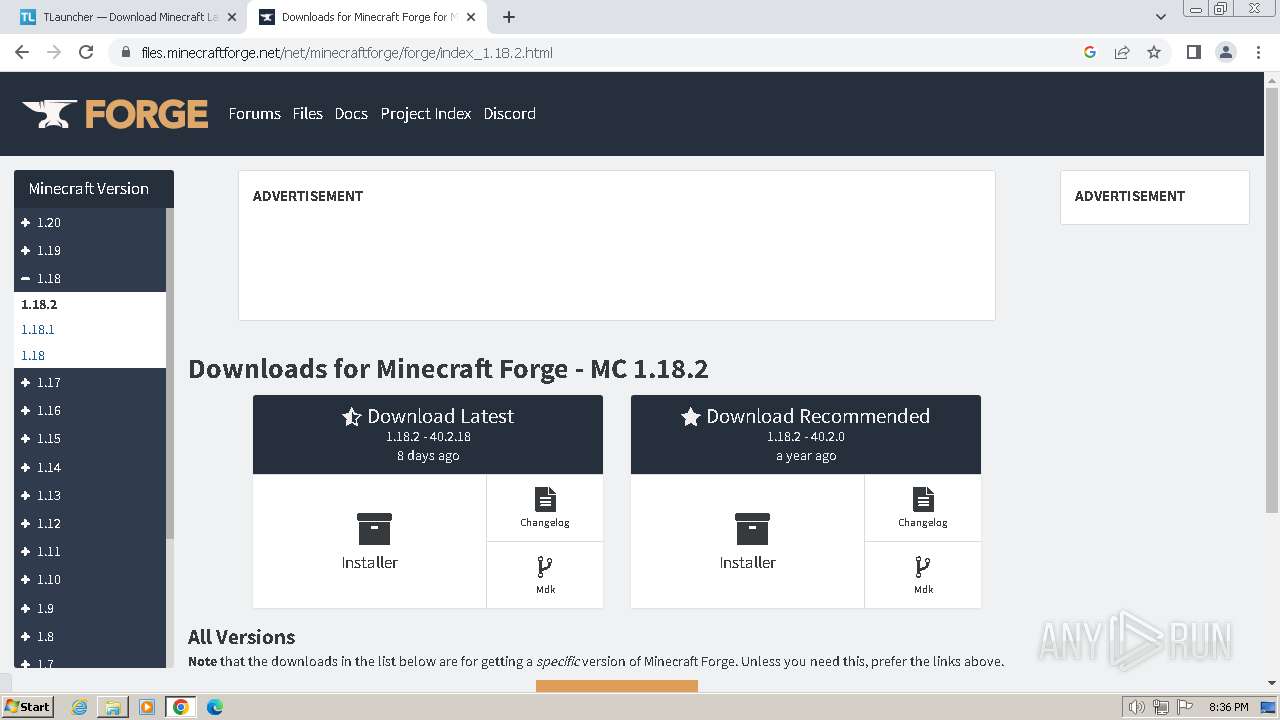
Task: Open the tab search dropdown chevron
Action: pyautogui.click(x=1160, y=17)
